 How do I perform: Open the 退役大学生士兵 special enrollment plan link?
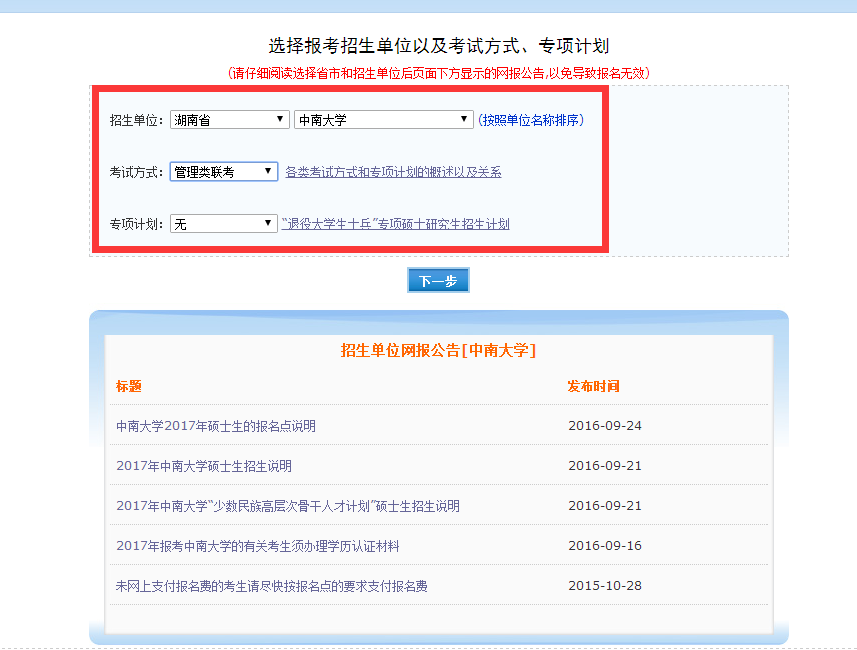[x=396, y=224]
